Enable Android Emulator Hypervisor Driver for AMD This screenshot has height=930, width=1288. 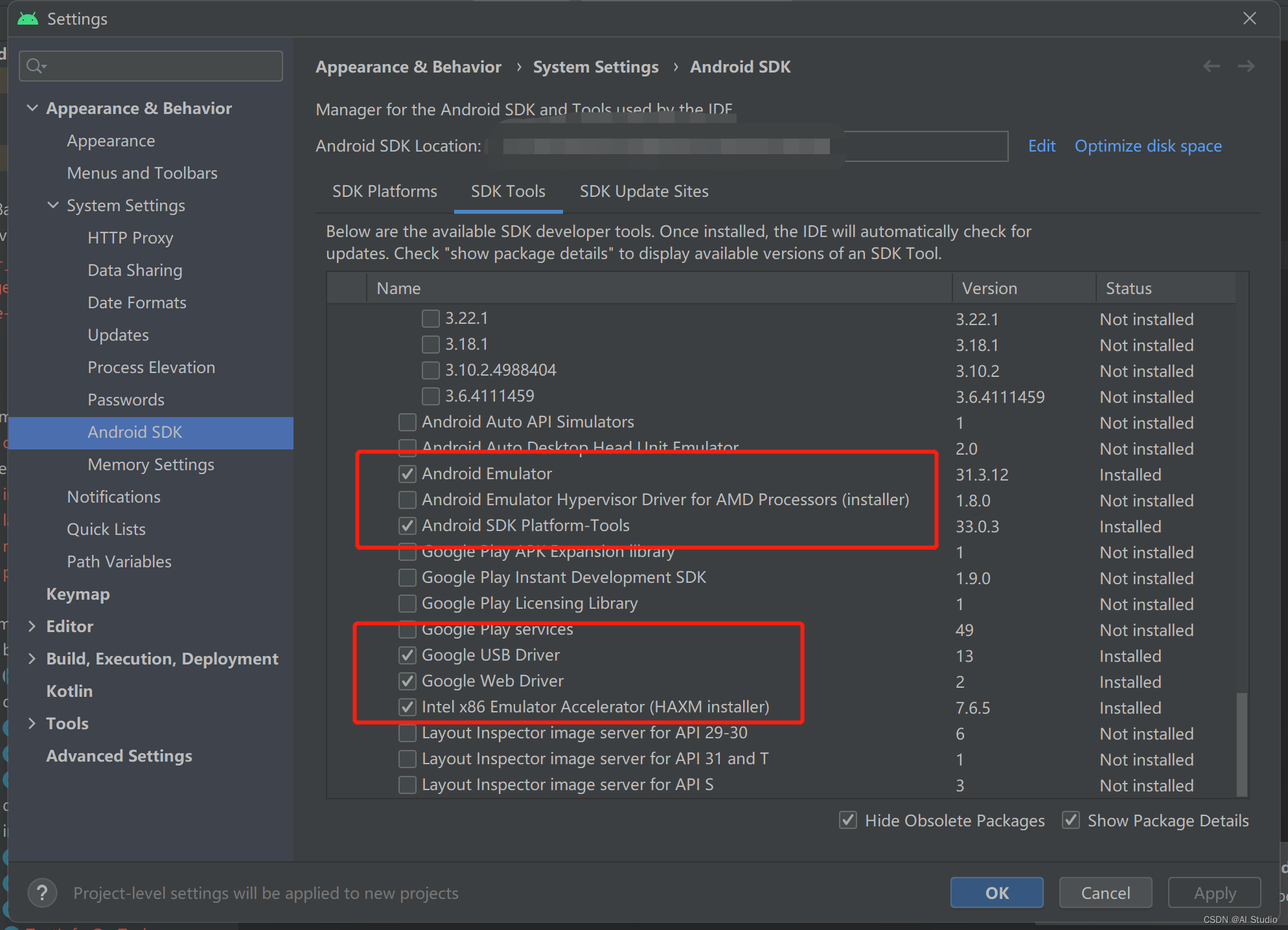[408, 499]
